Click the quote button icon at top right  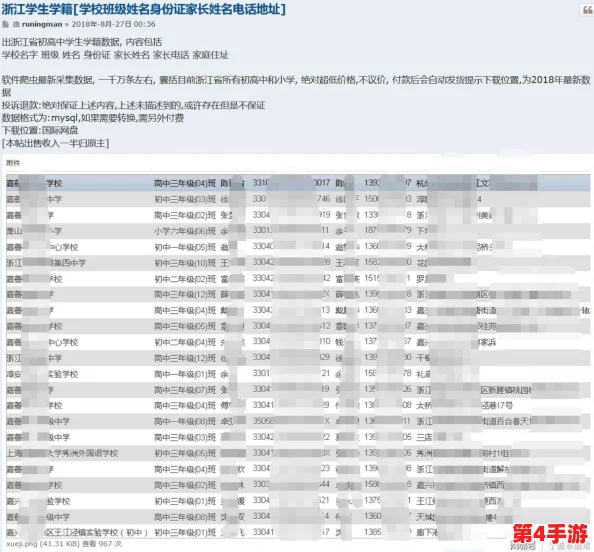[587, 10]
